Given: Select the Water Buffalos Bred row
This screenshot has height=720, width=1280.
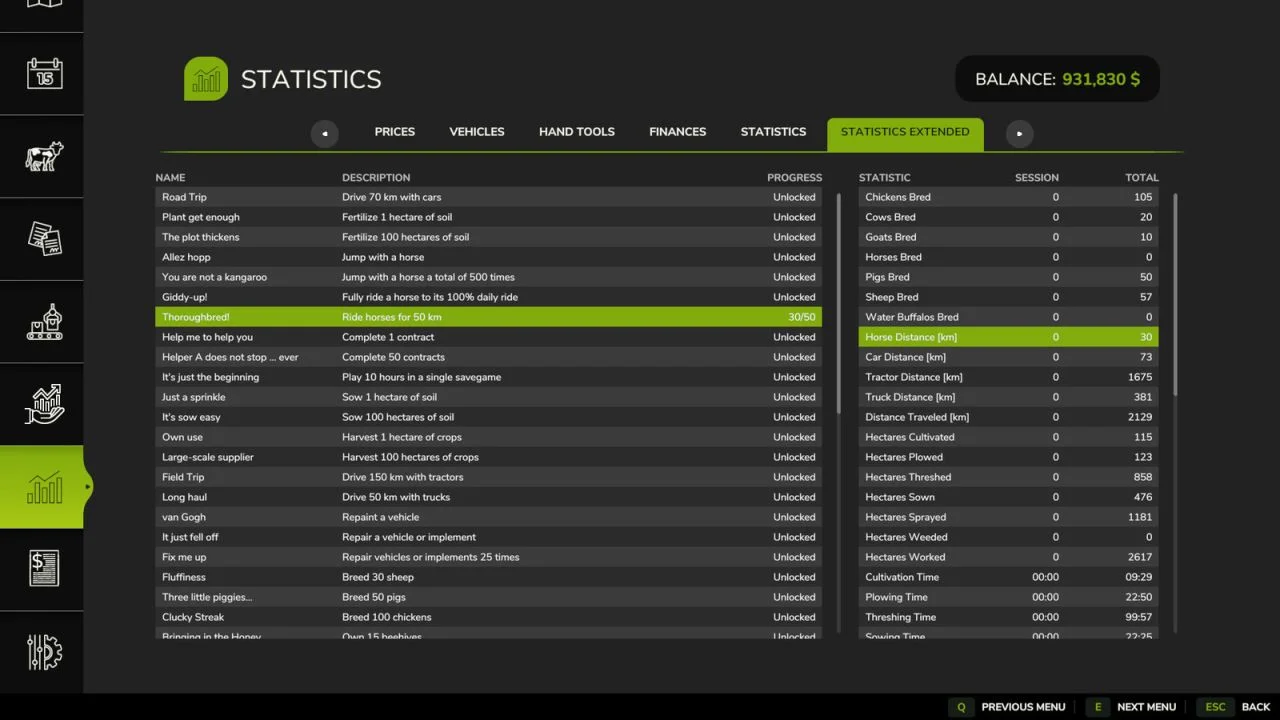Looking at the screenshot, I should pos(1008,317).
